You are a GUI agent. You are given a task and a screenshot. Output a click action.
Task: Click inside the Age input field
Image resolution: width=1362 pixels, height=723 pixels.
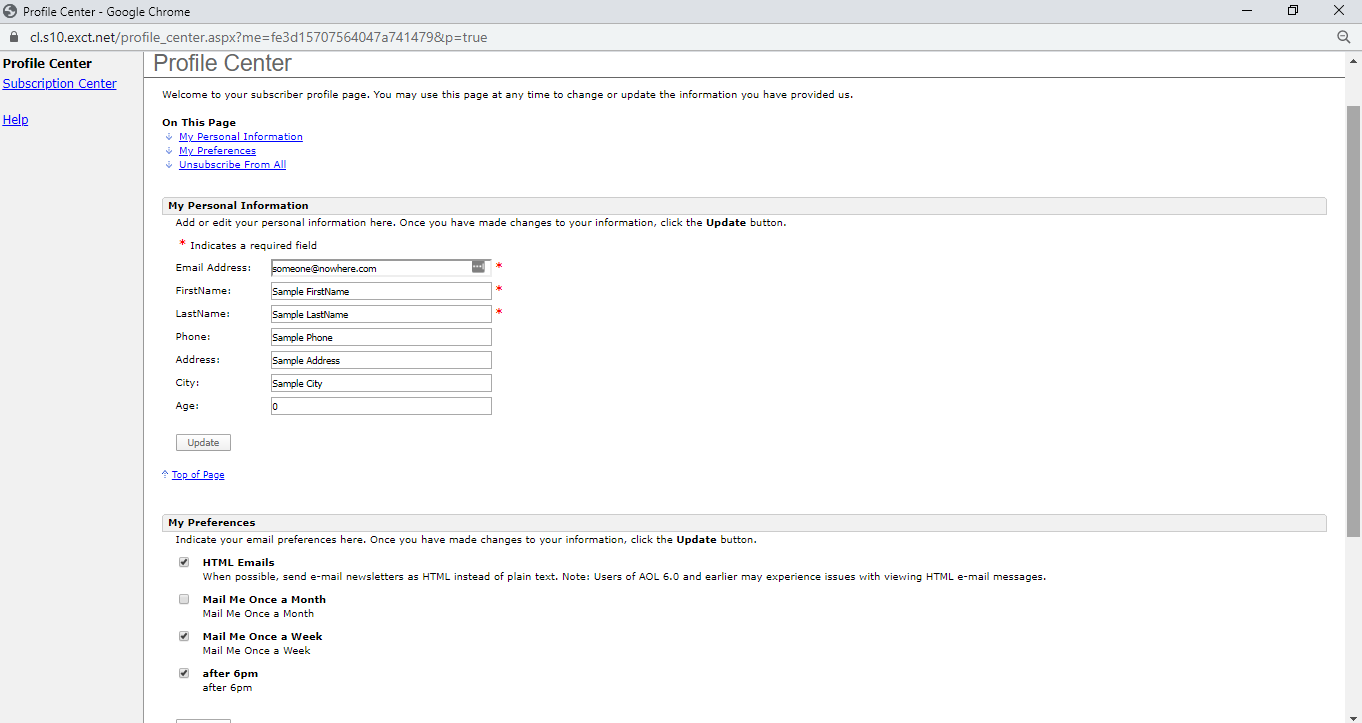tap(380, 405)
